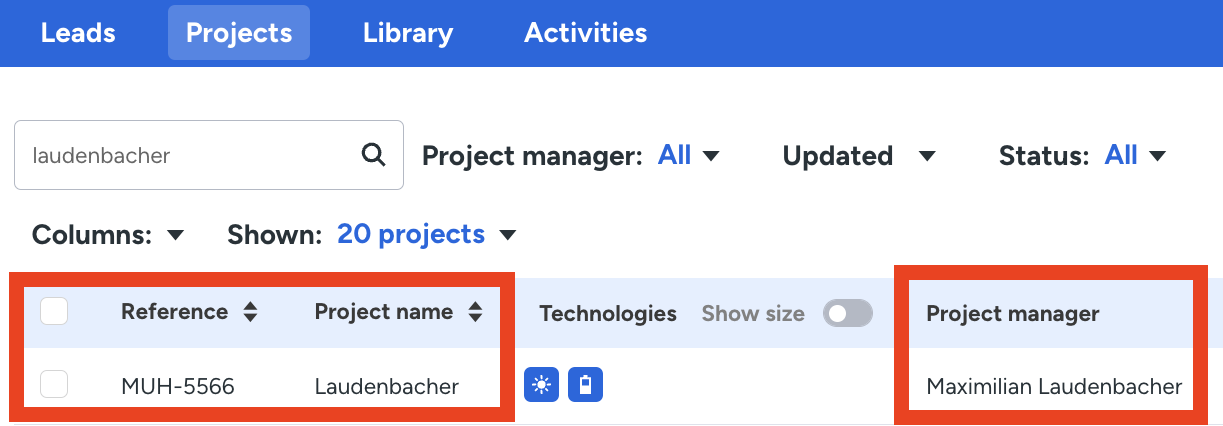This screenshot has height=426, width=1223.
Task: Go to the Activities tab
Action: click(x=585, y=33)
